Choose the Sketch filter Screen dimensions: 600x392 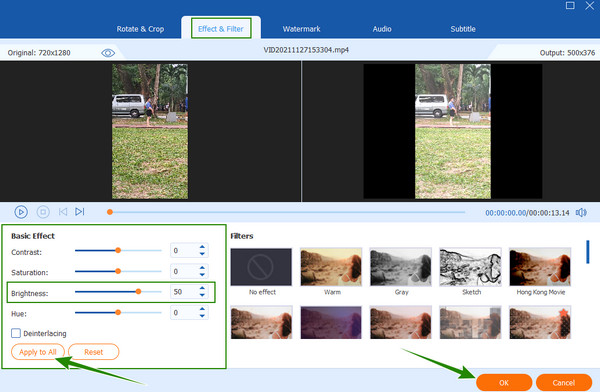[470, 267]
